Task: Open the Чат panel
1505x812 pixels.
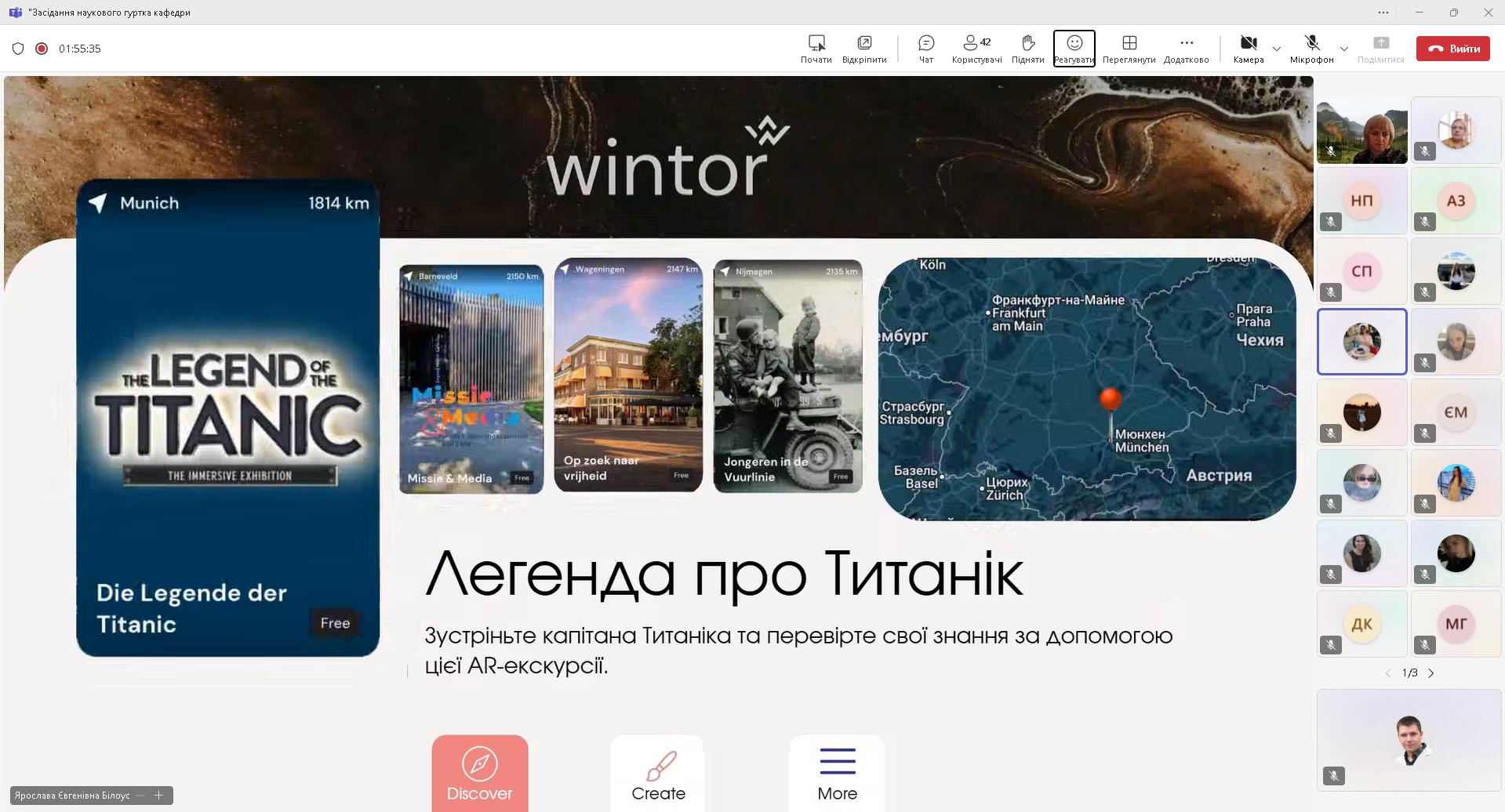Action: (926, 49)
